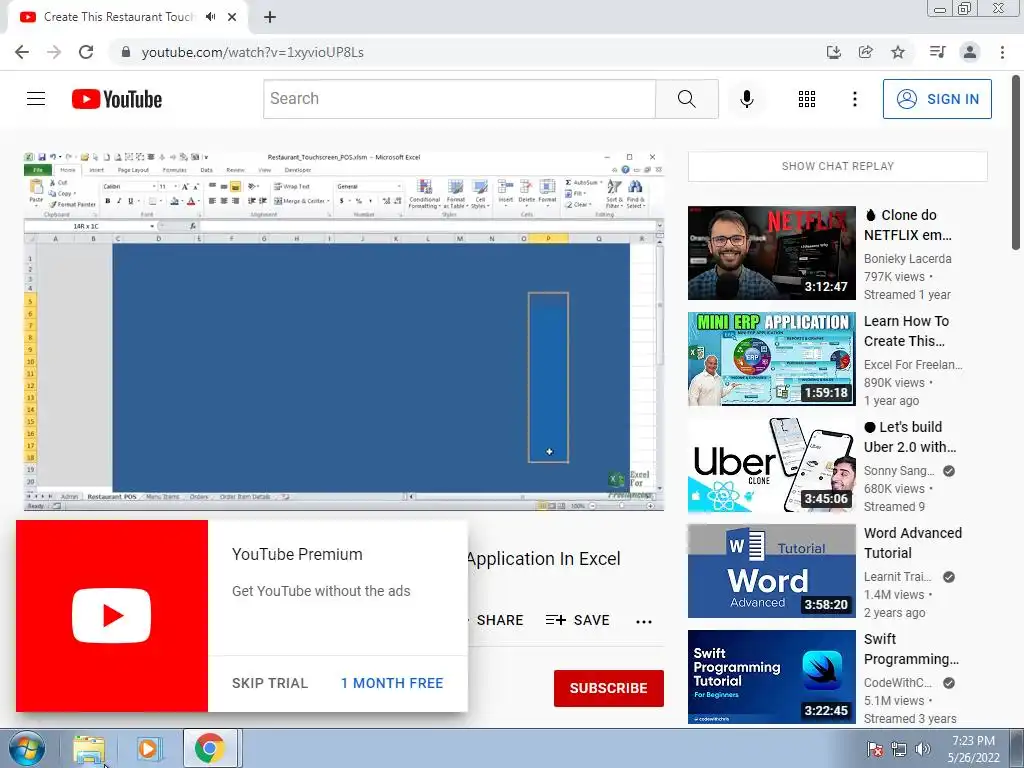Screen dimensions: 1024x768
Task: Bookmark this tab with the star
Action: [x=898, y=52]
